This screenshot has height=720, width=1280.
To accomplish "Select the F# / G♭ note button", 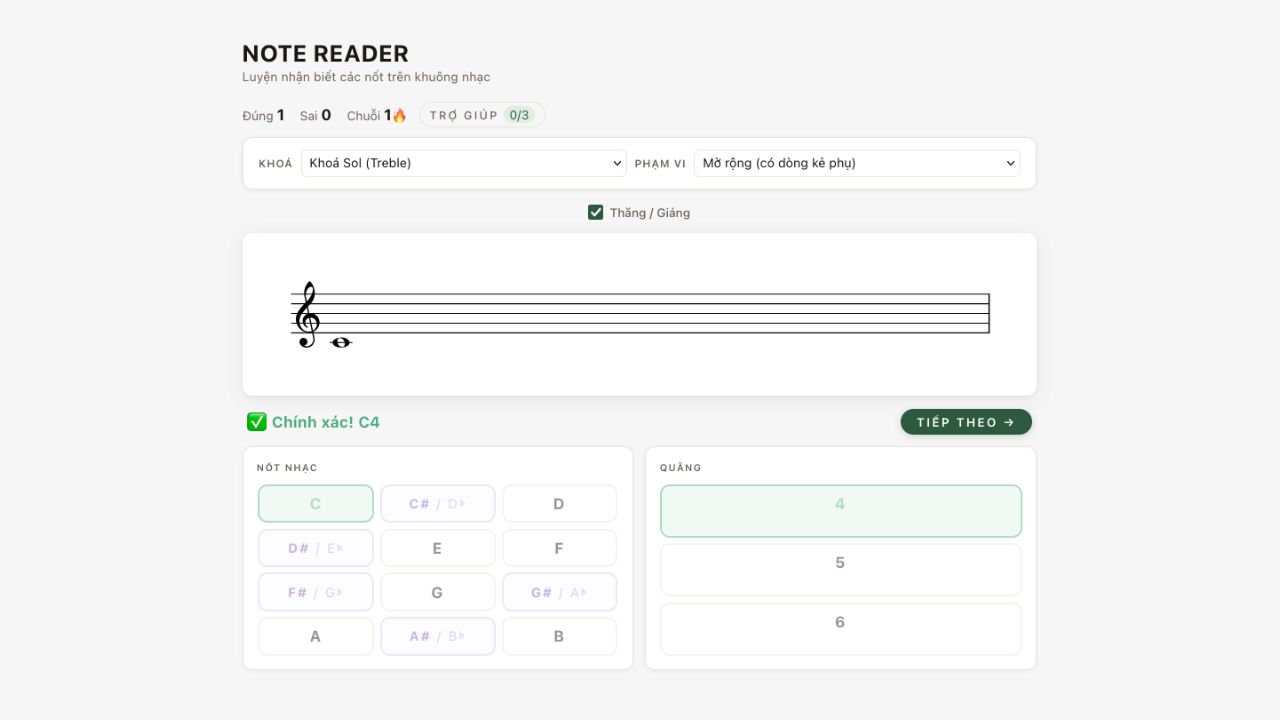I will pos(316,592).
